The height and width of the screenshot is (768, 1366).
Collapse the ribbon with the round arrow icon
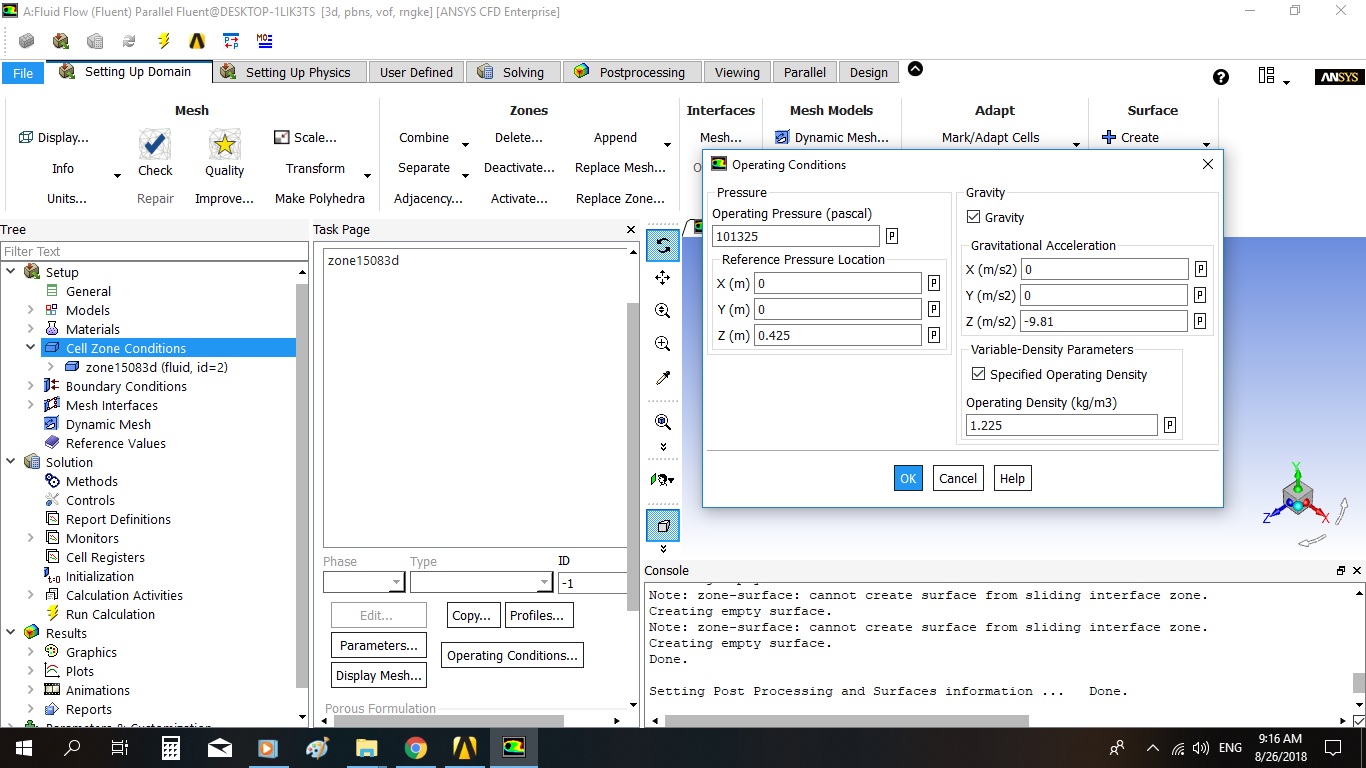[x=915, y=69]
